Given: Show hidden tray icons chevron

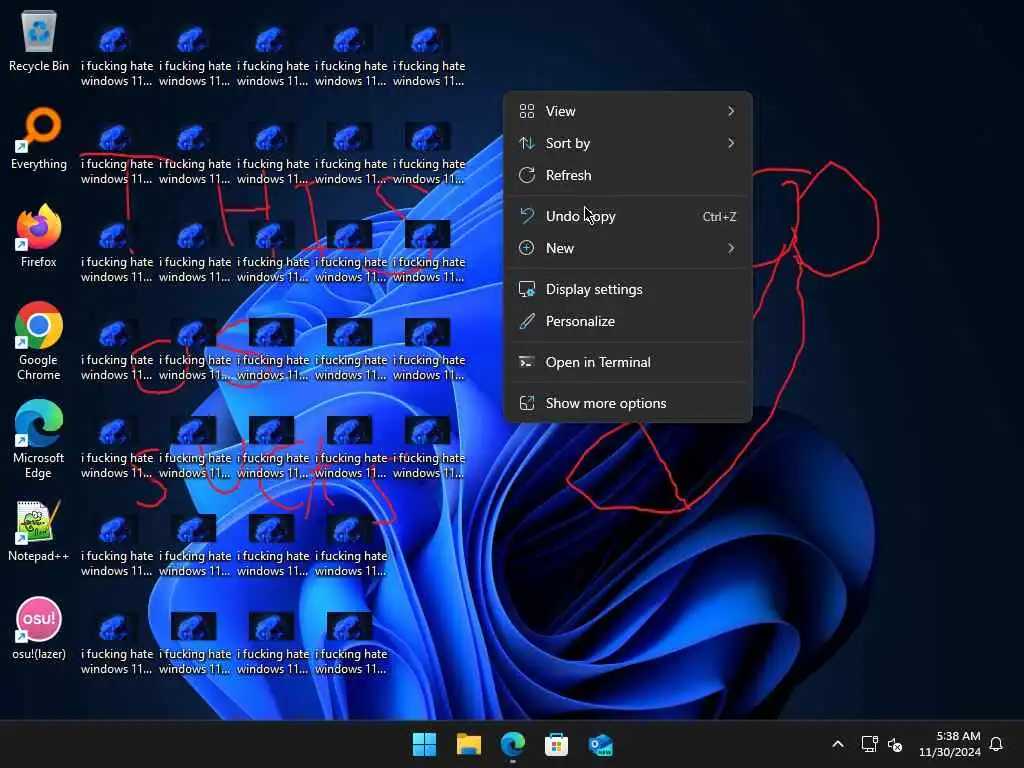Looking at the screenshot, I should pyautogui.click(x=838, y=744).
